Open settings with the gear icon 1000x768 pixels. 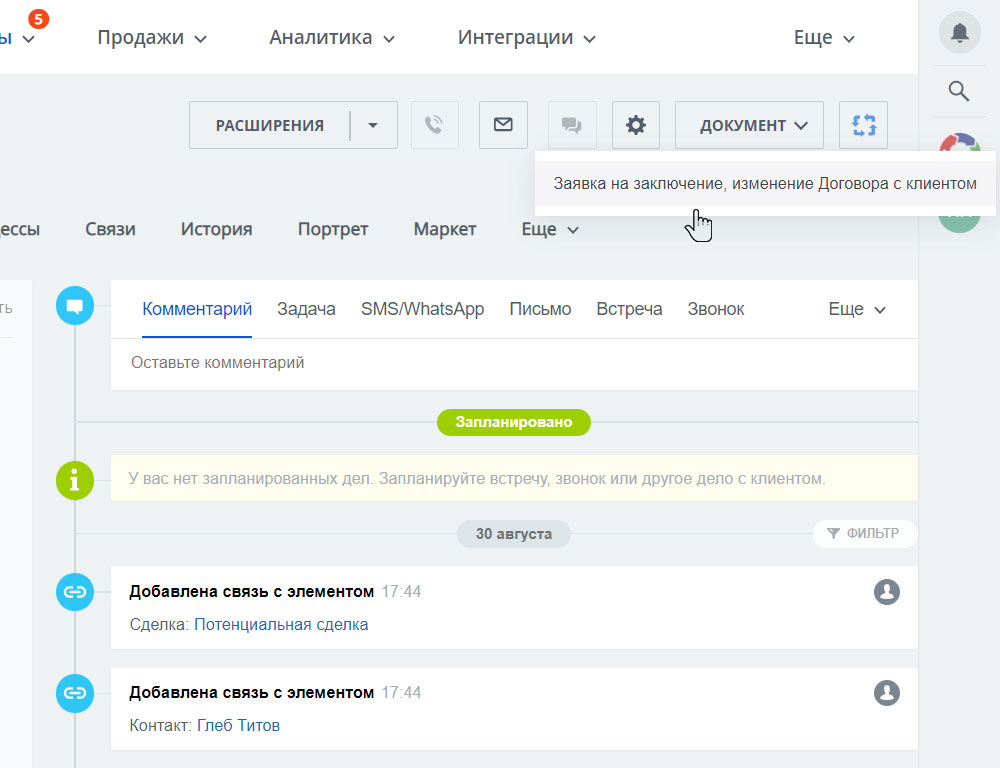click(636, 125)
